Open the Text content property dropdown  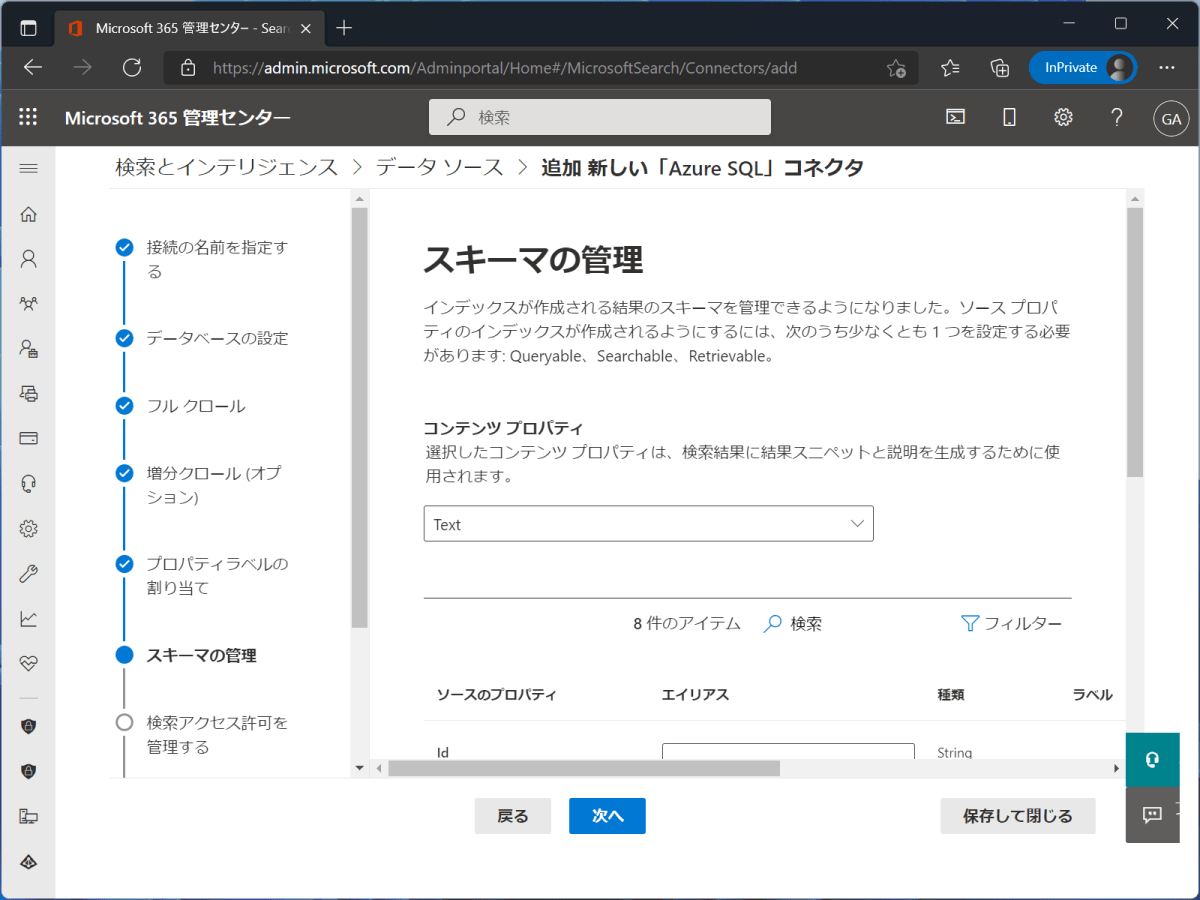pos(648,524)
